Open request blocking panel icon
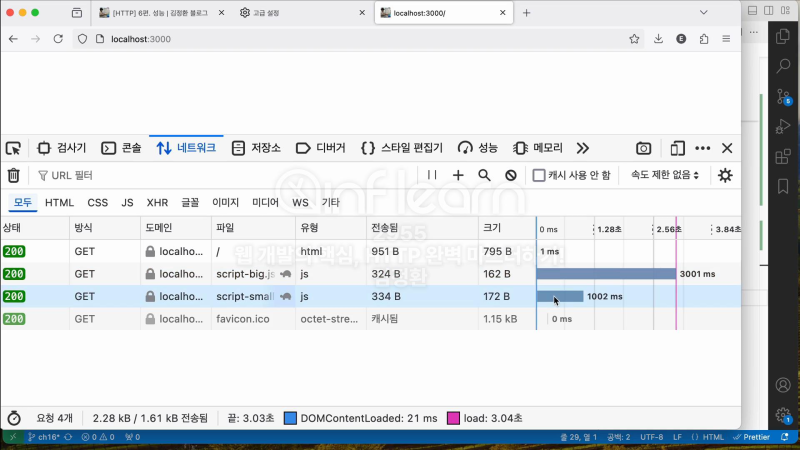 pos(510,175)
